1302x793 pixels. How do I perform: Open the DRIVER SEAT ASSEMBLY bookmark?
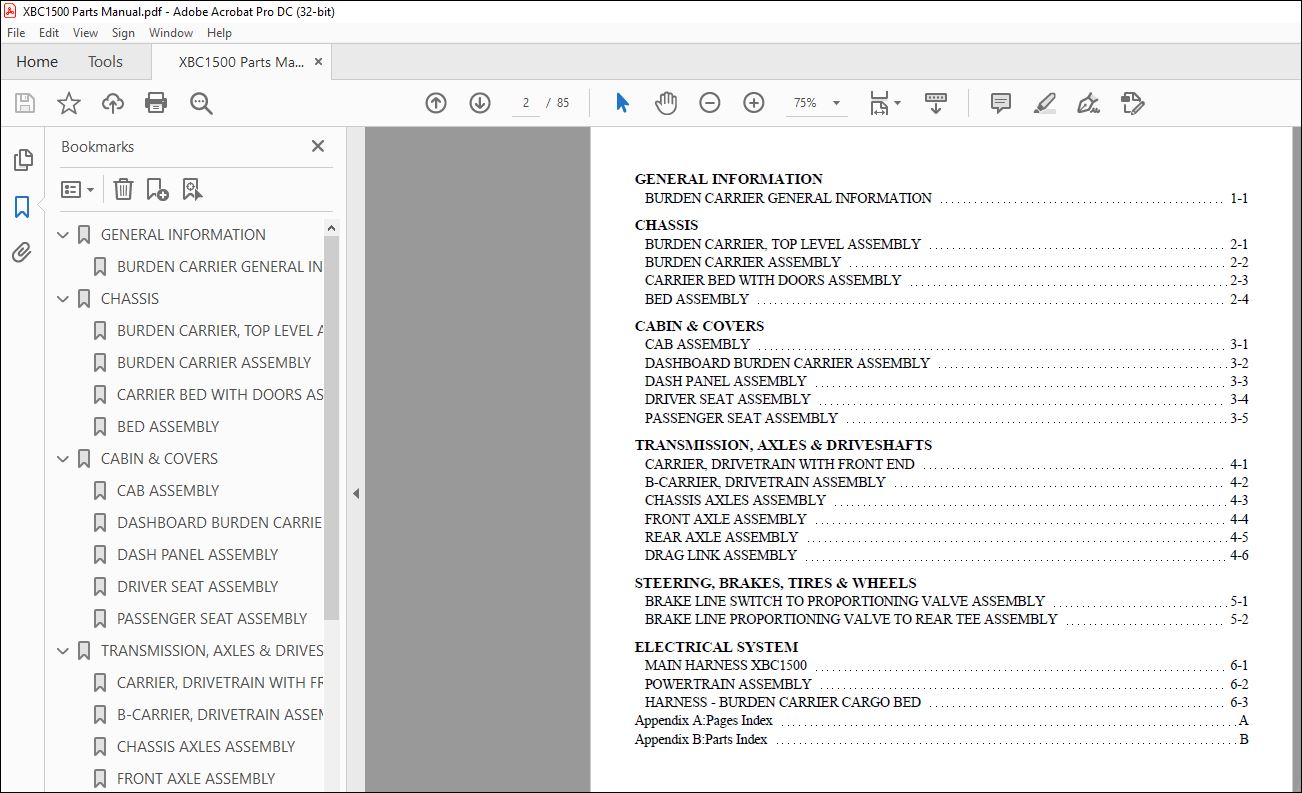point(197,587)
